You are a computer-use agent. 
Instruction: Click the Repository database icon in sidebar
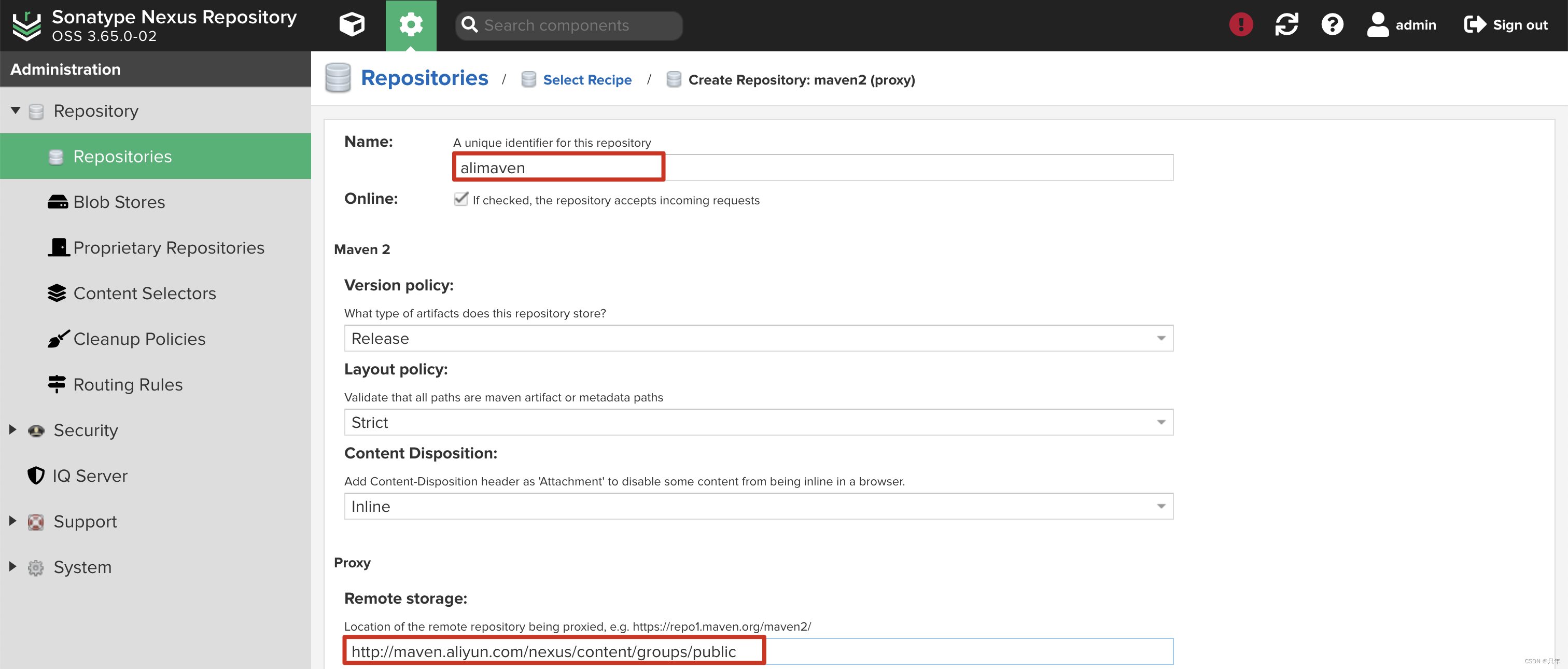tap(36, 112)
